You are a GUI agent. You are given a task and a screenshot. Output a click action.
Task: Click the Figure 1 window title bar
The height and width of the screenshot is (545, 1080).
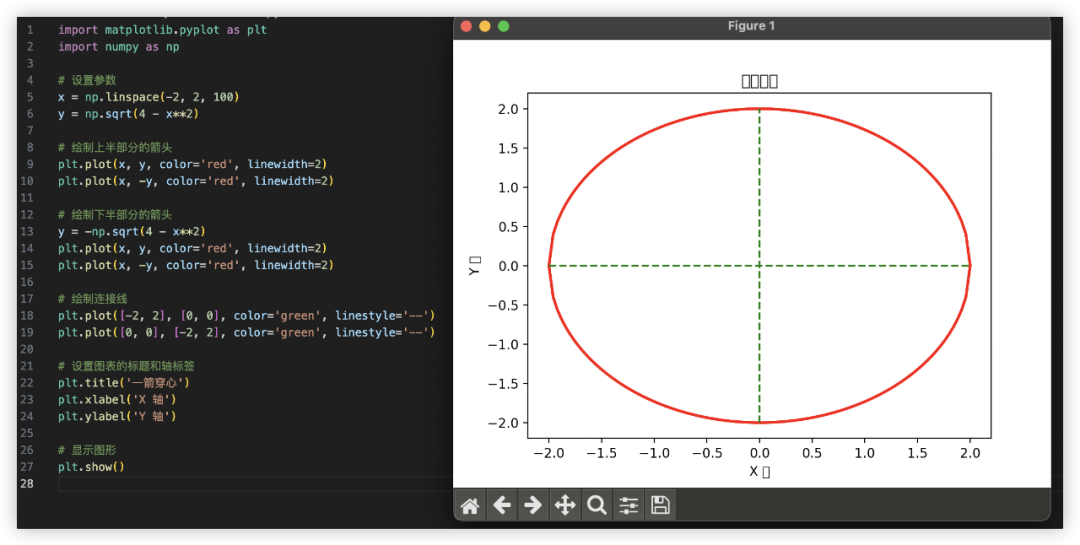751,26
